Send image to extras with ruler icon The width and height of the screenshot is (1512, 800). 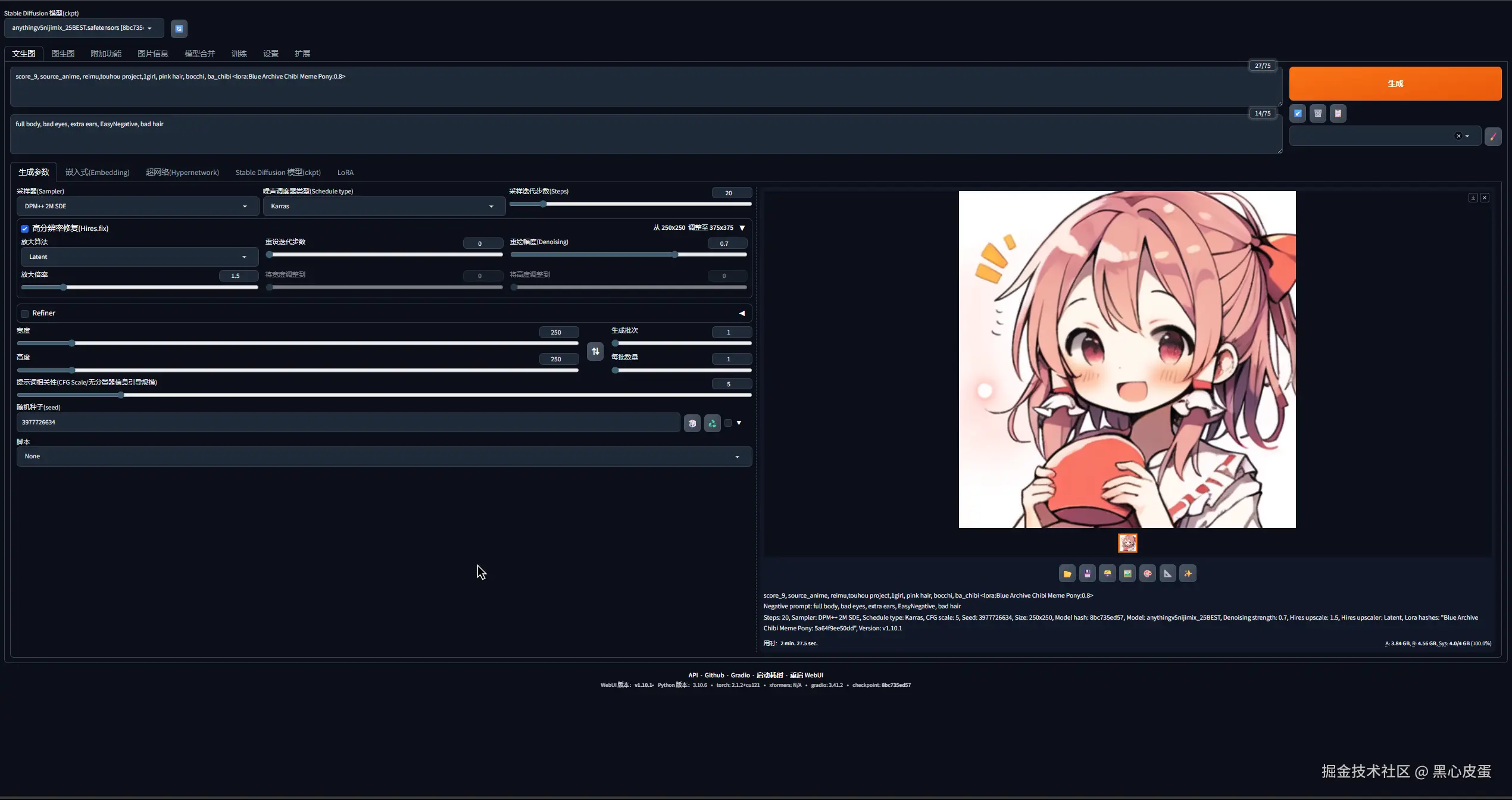(1167, 573)
